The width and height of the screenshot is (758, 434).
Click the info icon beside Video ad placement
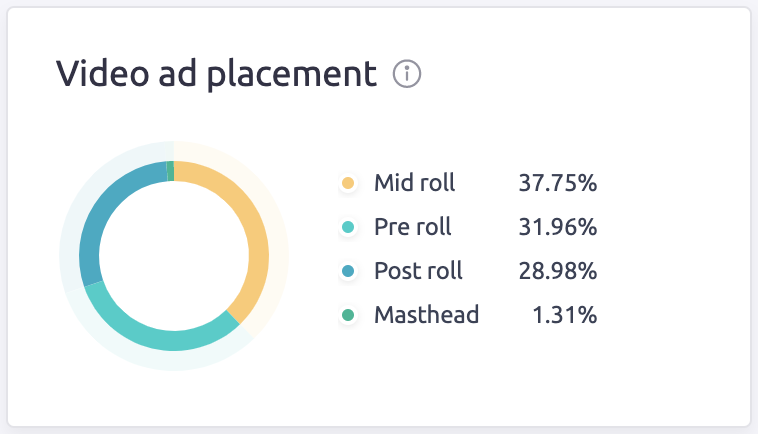pyautogui.click(x=407, y=74)
